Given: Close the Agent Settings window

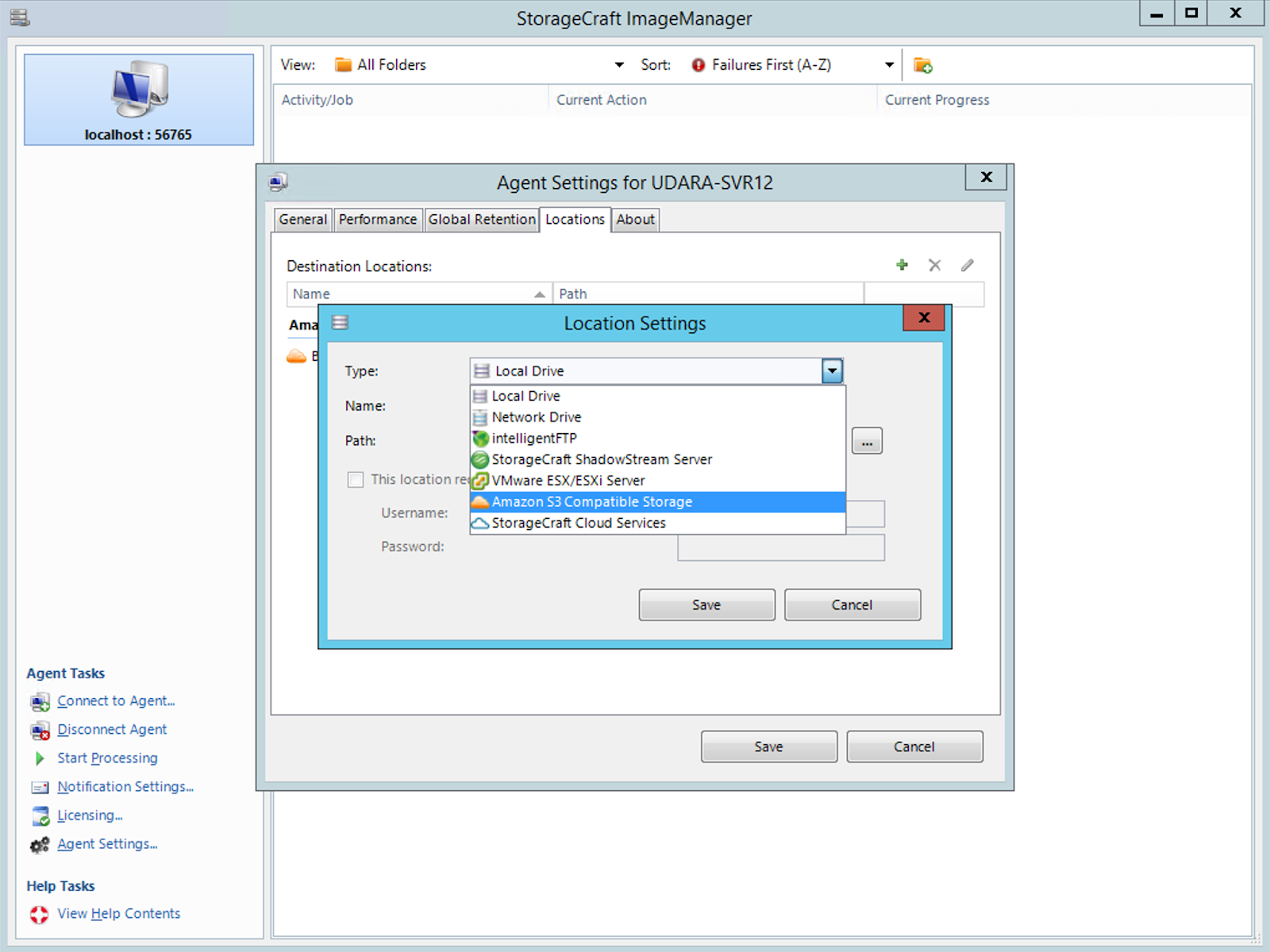Looking at the screenshot, I should [986, 178].
